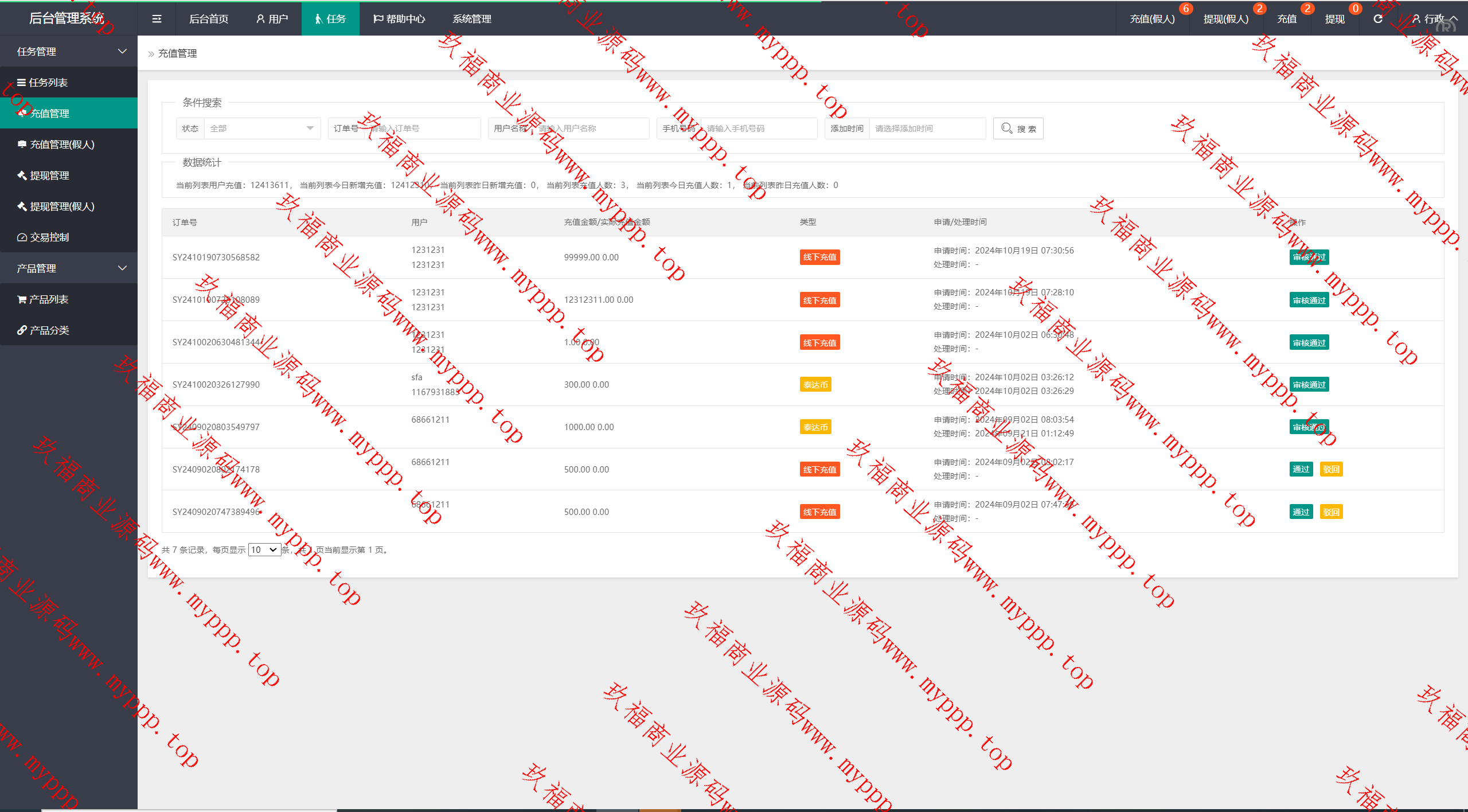
Task: Open 任务列表 in the sidebar
Action: [49, 83]
